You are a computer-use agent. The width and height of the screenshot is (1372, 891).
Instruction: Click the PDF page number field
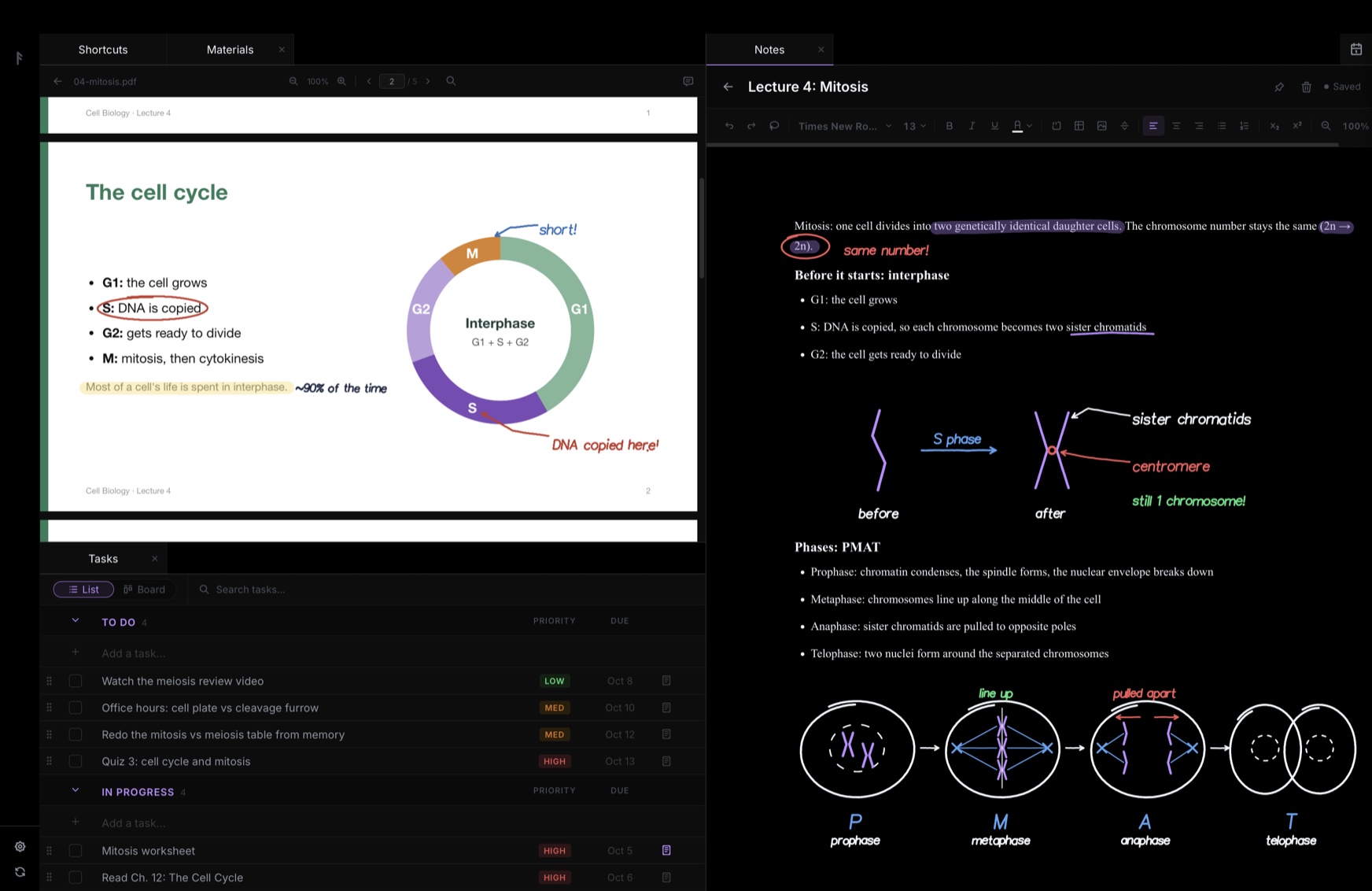click(392, 81)
